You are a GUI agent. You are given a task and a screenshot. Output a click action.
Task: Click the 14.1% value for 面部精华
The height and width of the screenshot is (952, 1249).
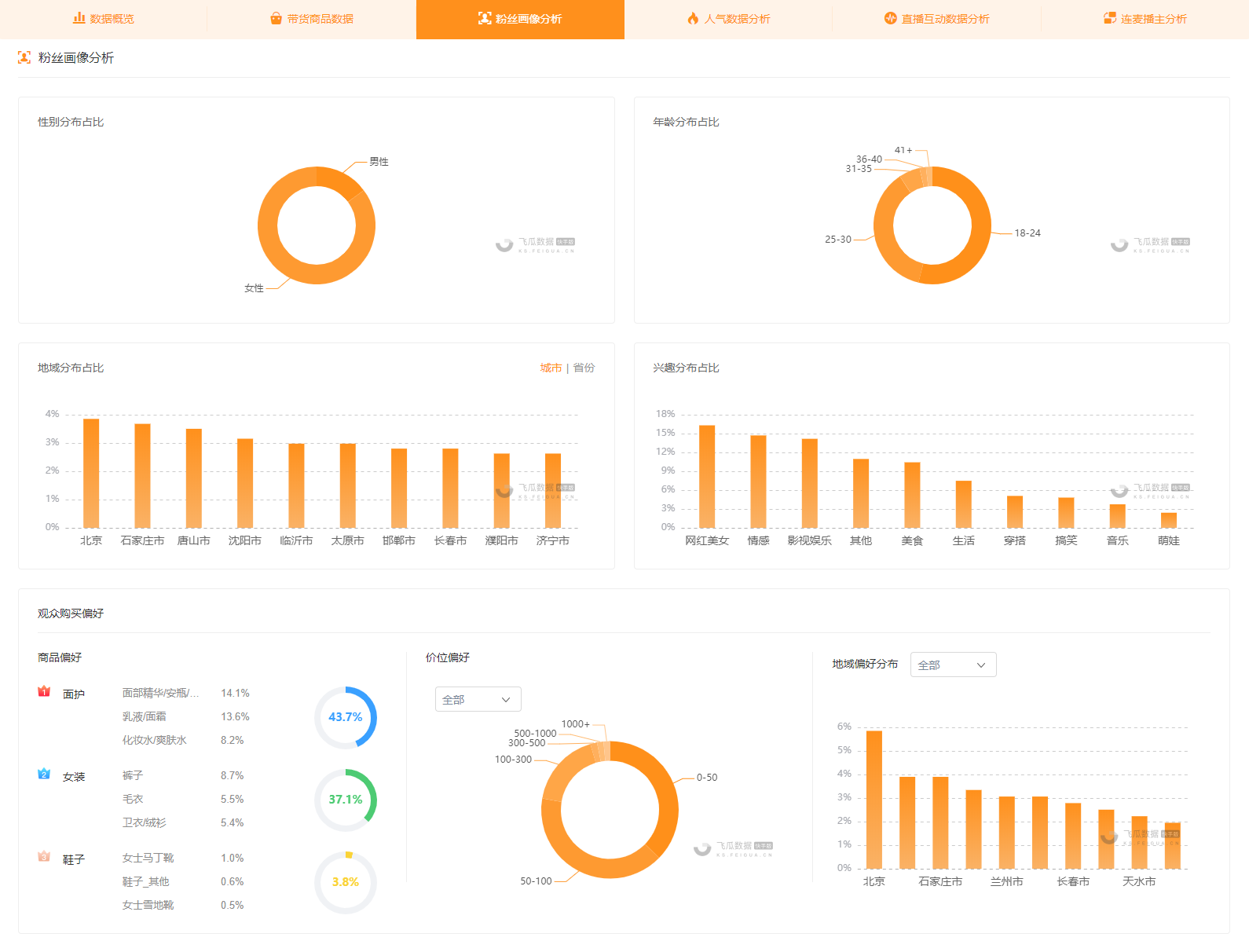[235, 693]
